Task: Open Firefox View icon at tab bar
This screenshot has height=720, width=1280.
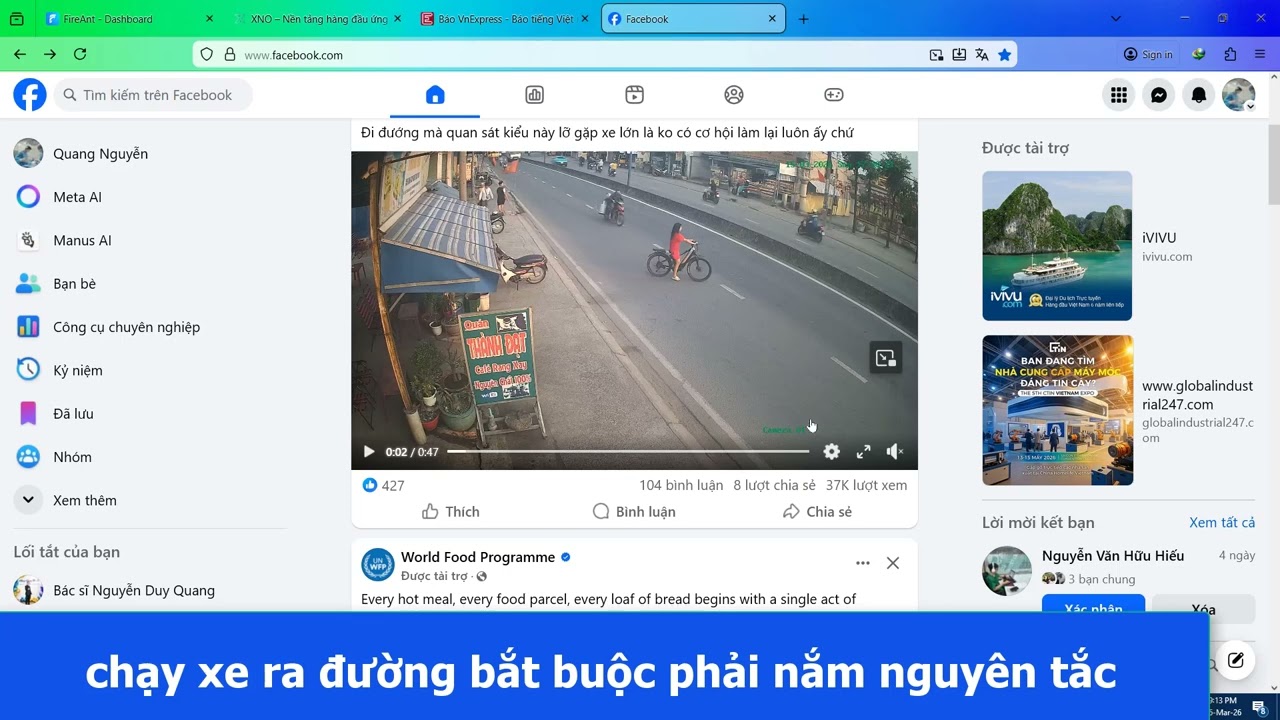Action: pos(16,19)
